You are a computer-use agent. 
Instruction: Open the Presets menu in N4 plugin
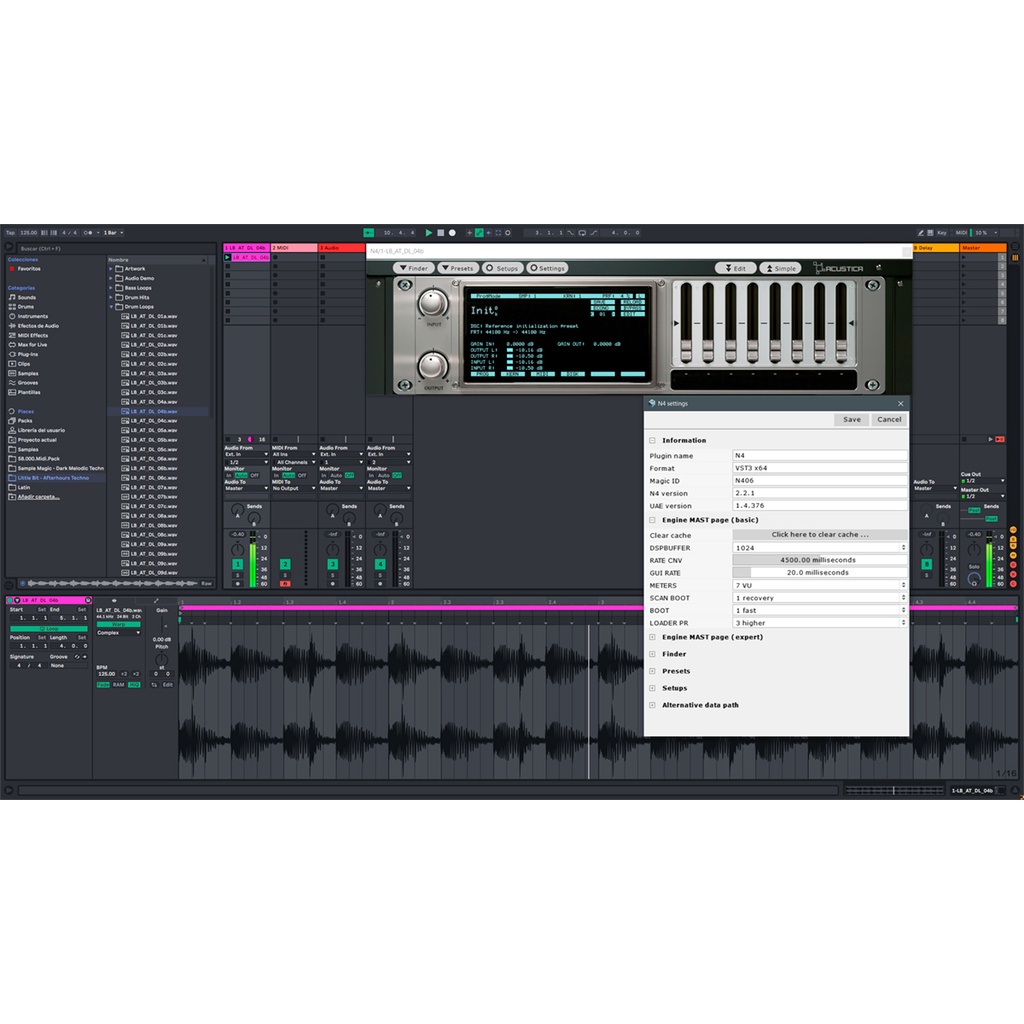pyautogui.click(x=457, y=268)
